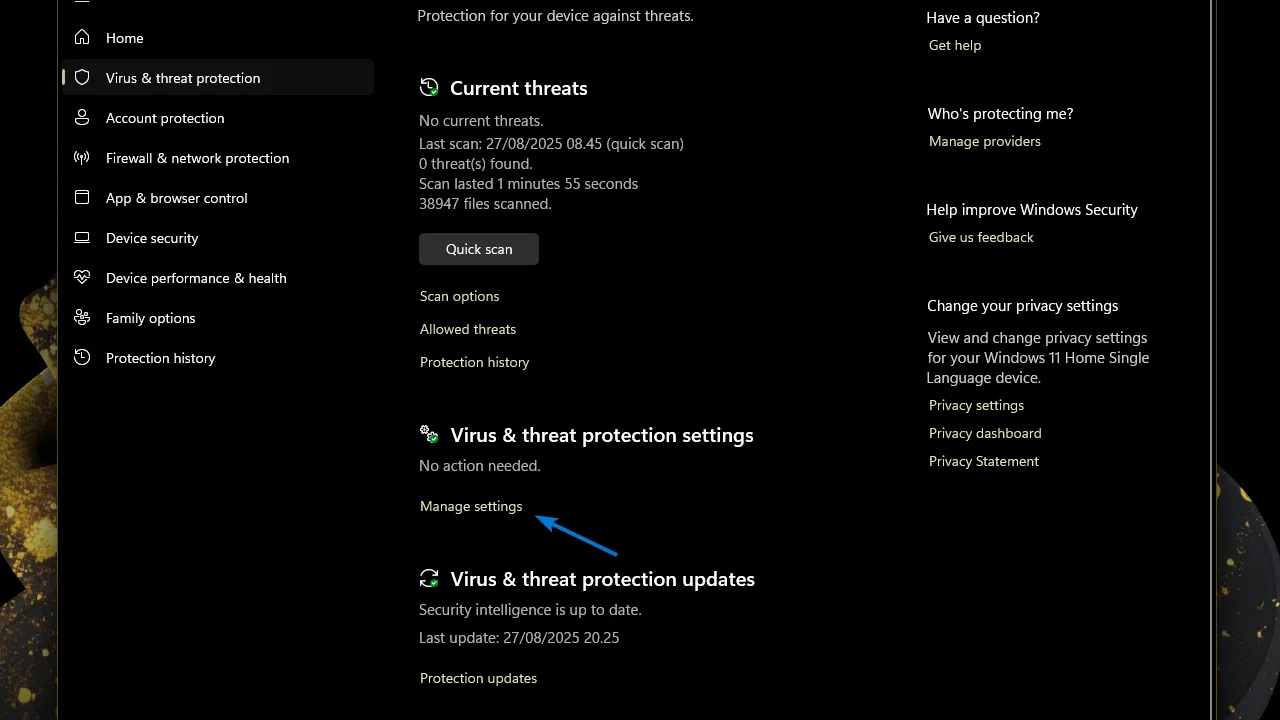
Task: Open Account protection via its person icon
Action: point(82,118)
